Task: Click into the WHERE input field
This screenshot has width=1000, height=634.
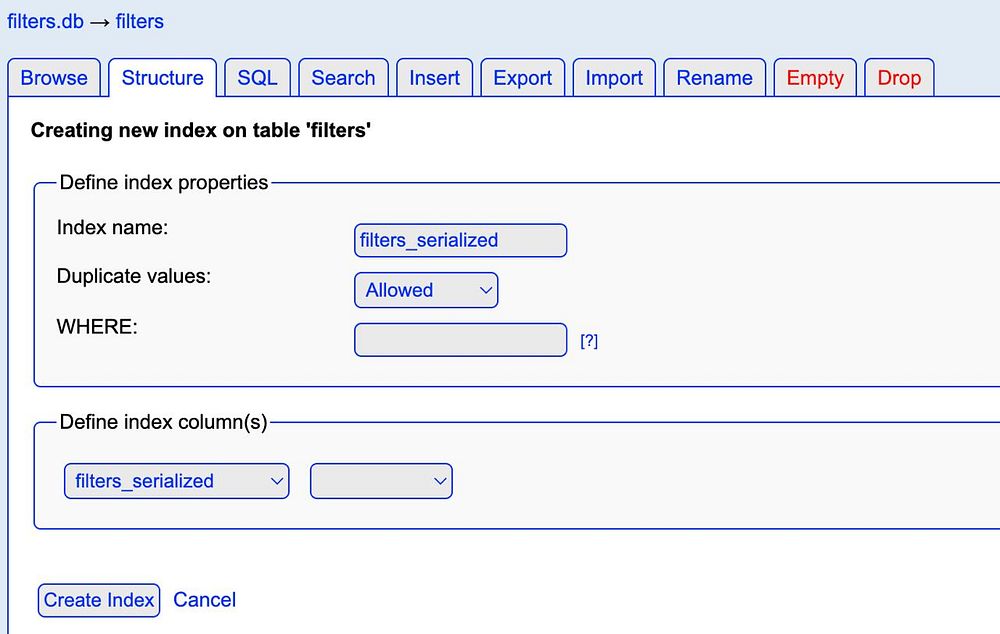Action: tap(460, 340)
